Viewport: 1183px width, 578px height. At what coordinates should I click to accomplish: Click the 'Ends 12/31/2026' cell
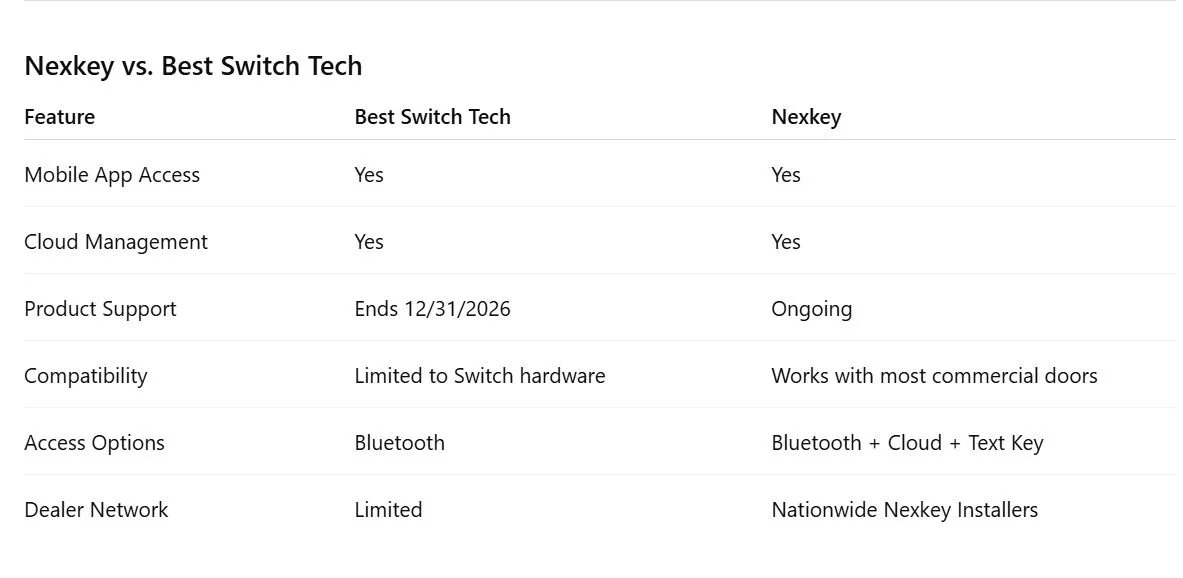pos(432,309)
